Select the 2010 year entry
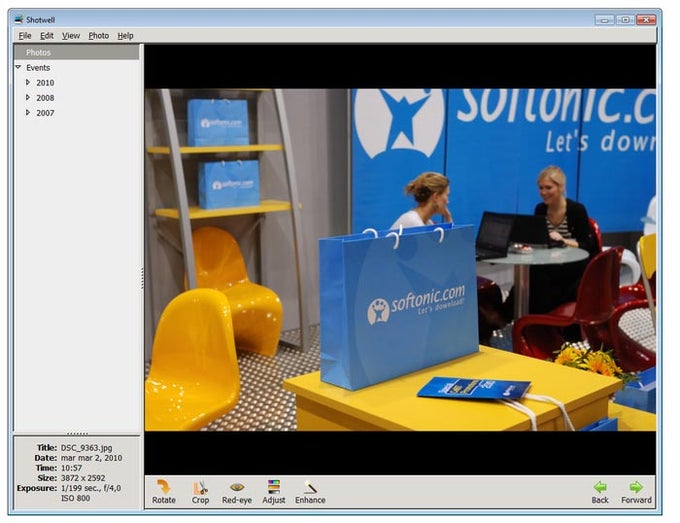 coord(45,83)
